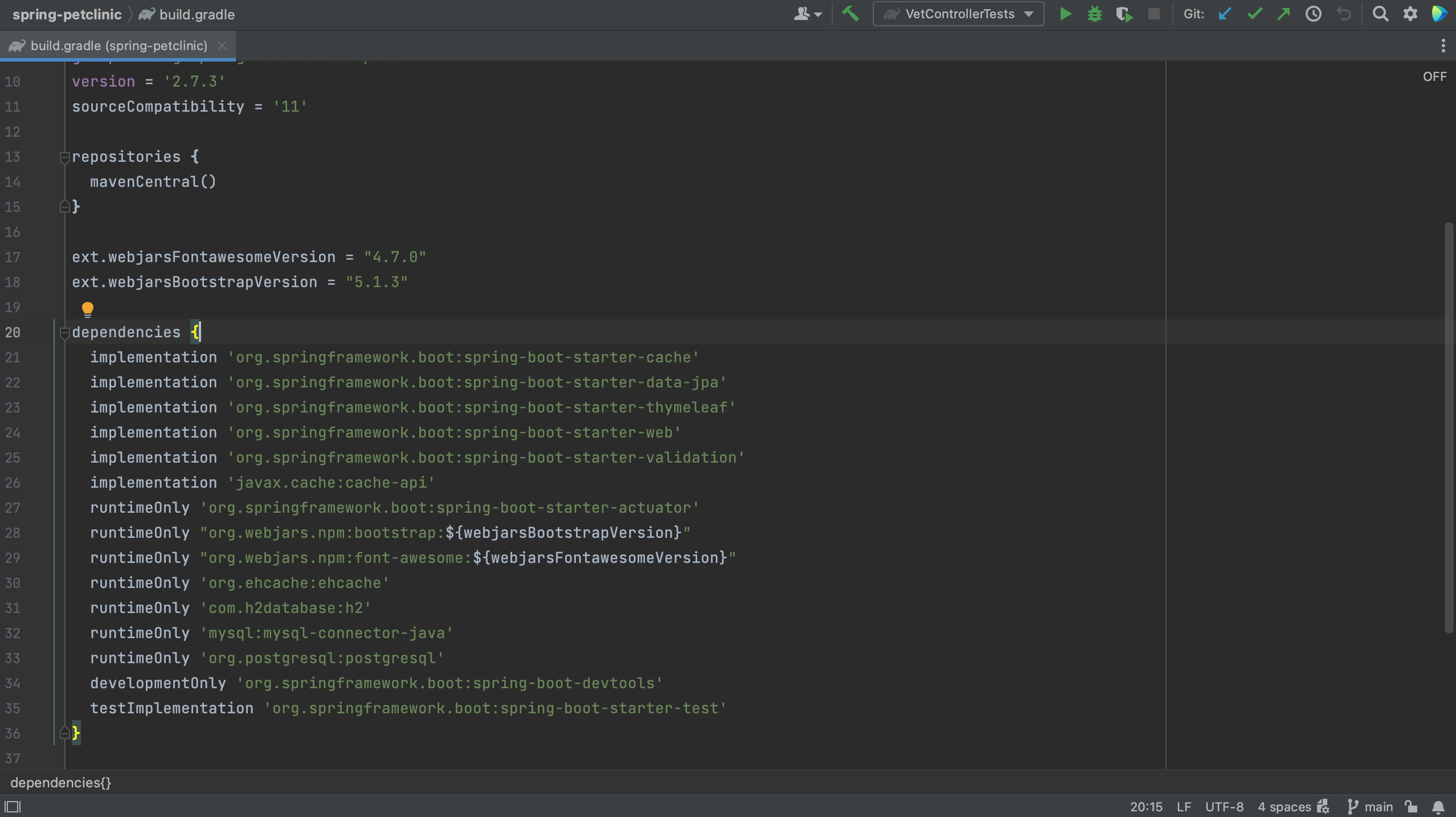The height and width of the screenshot is (817, 1456).
Task: Build the project using the hammer icon
Action: tap(851, 14)
